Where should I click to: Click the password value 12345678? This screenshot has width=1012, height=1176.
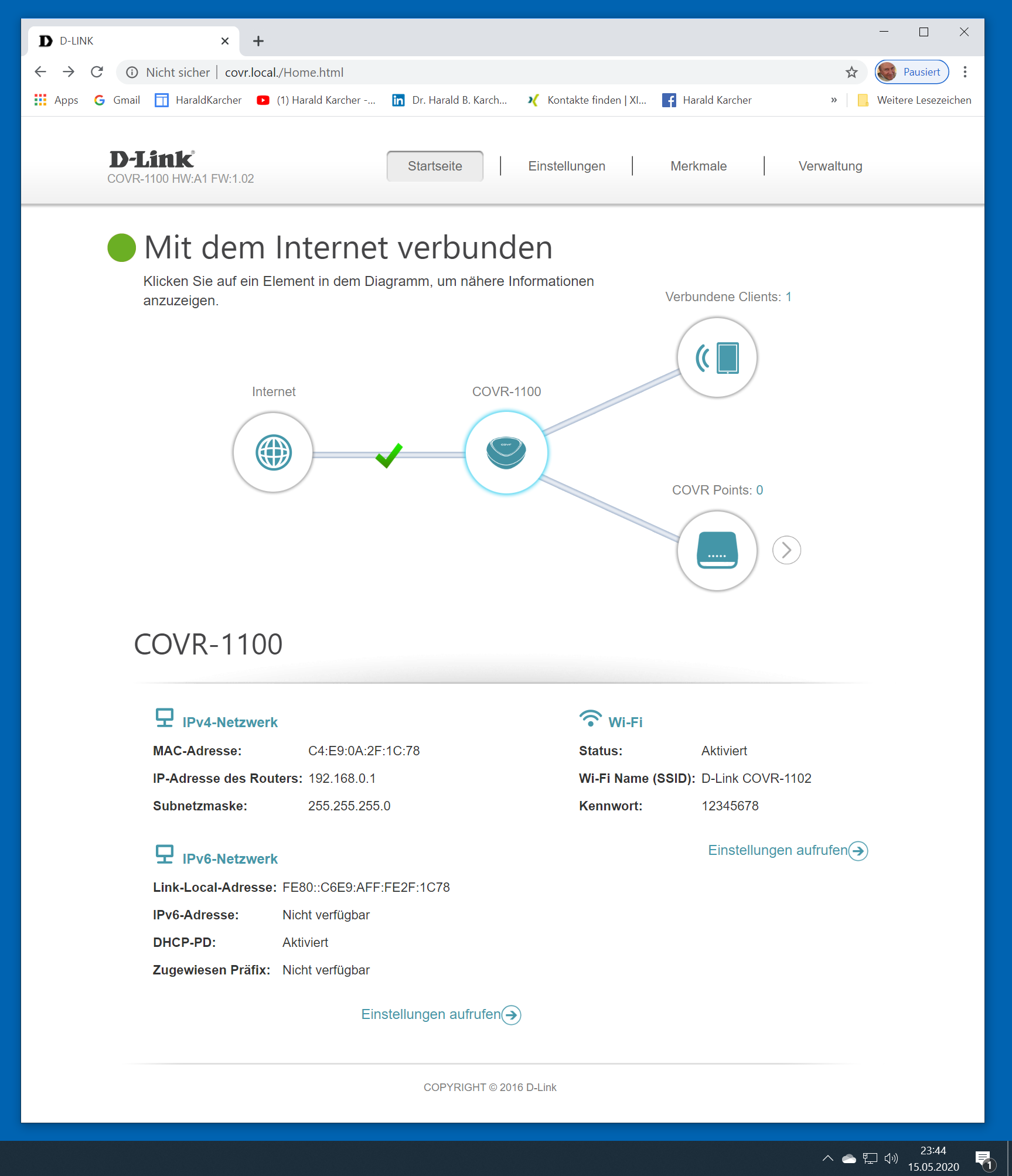tap(730, 806)
